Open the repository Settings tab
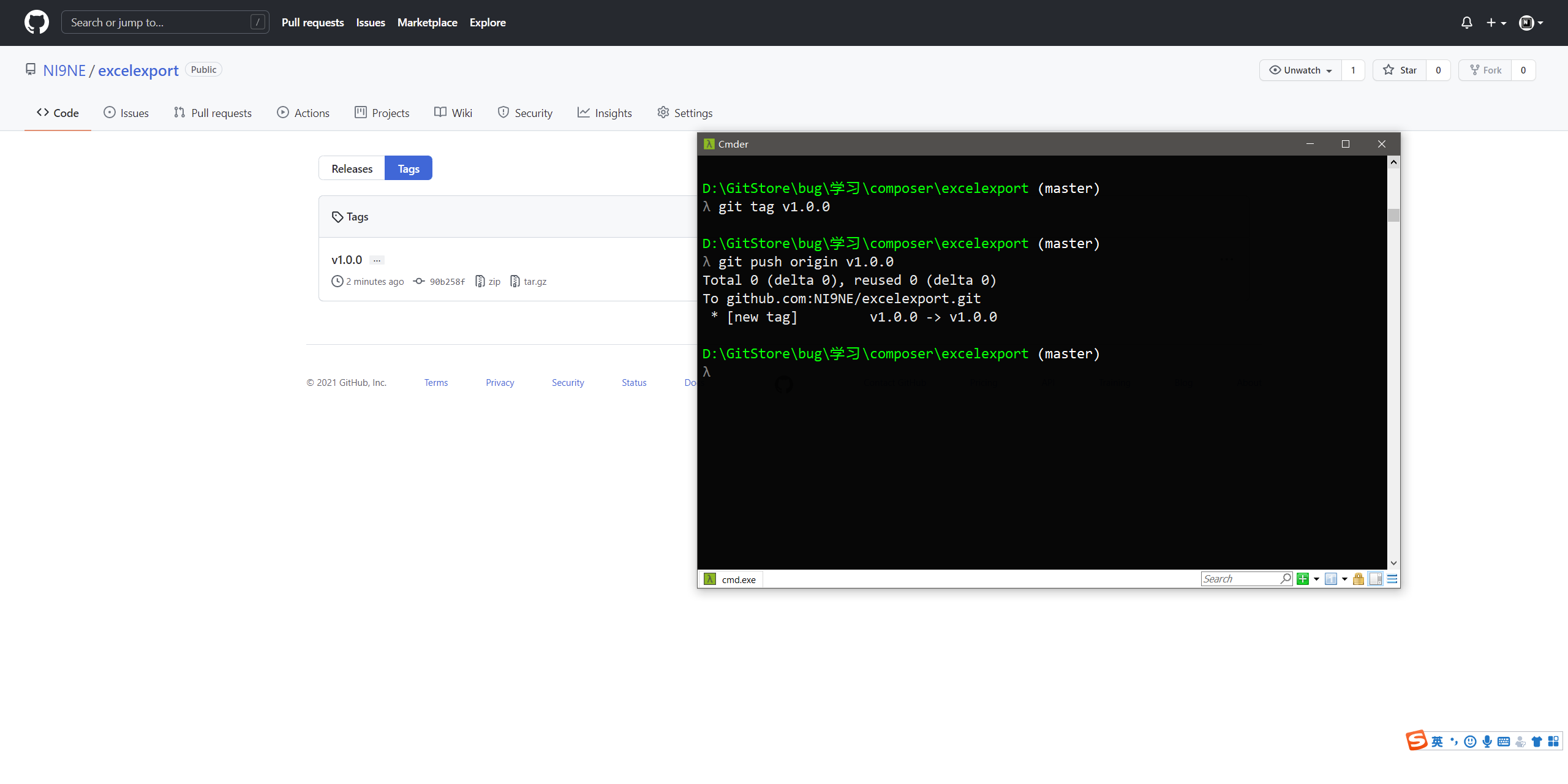 pos(685,113)
